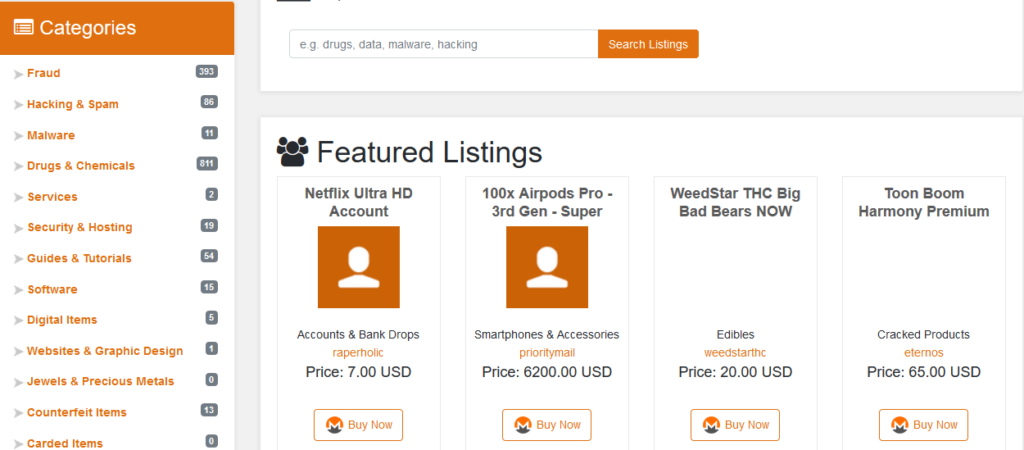Click the Monero icon under the Airpods listing
Image resolution: width=1024 pixels, height=450 pixels.
click(x=523, y=425)
